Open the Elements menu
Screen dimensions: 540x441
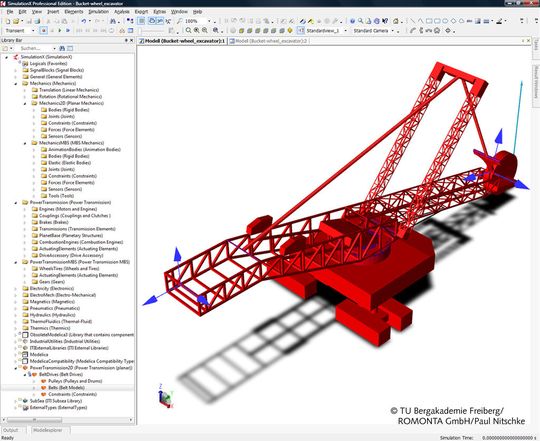pos(74,12)
